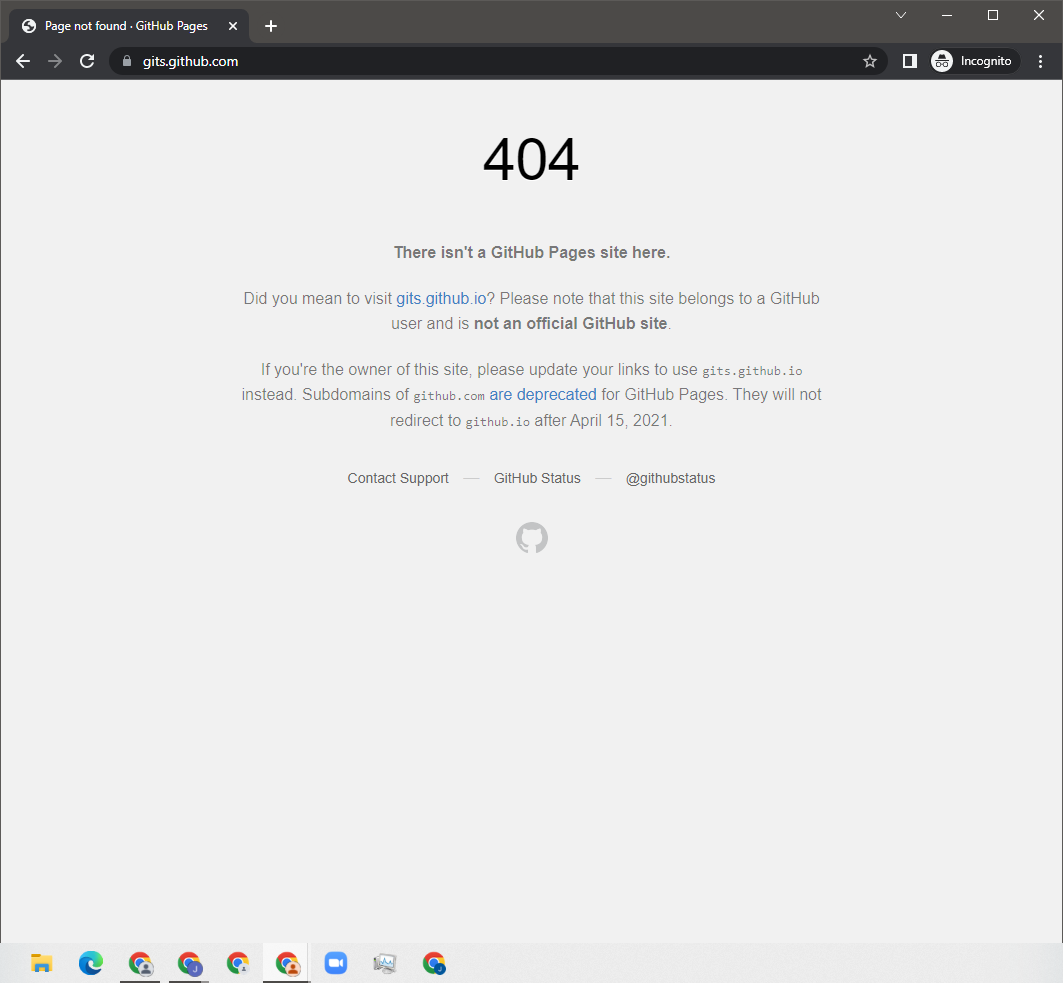Open a new tab with plus button
The image size is (1063, 983).
pos(271,26)
